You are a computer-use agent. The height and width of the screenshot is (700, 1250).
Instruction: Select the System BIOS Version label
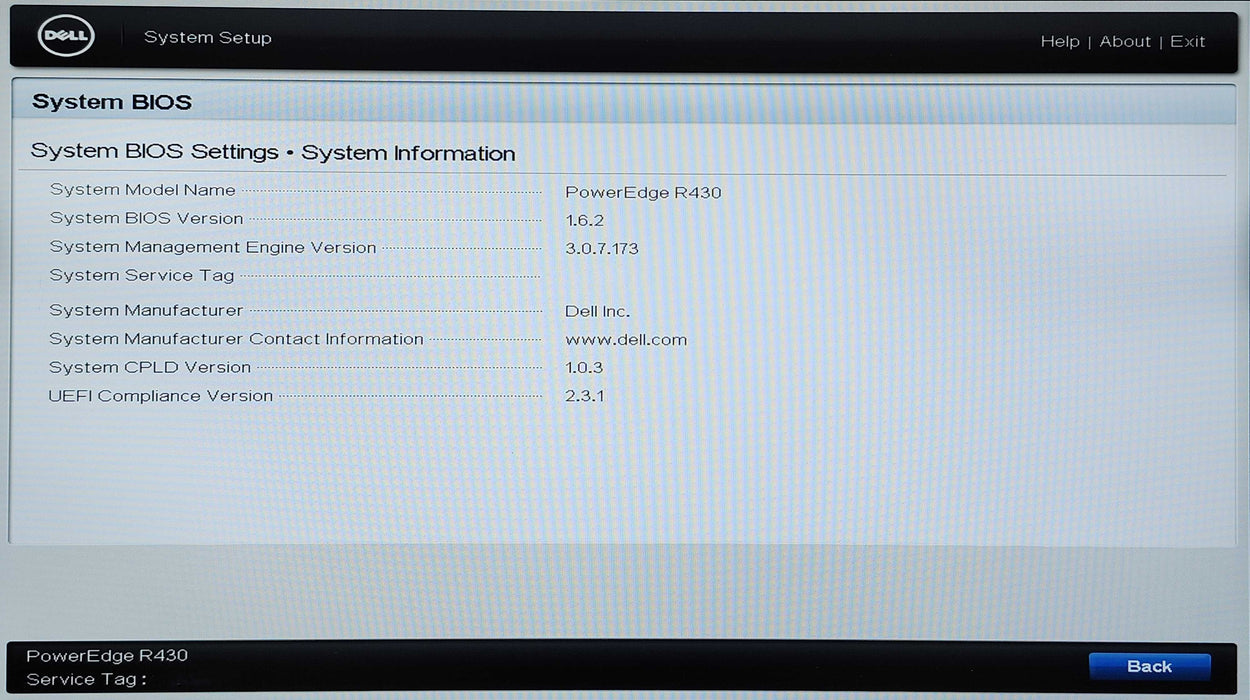(x=147, y=218)
